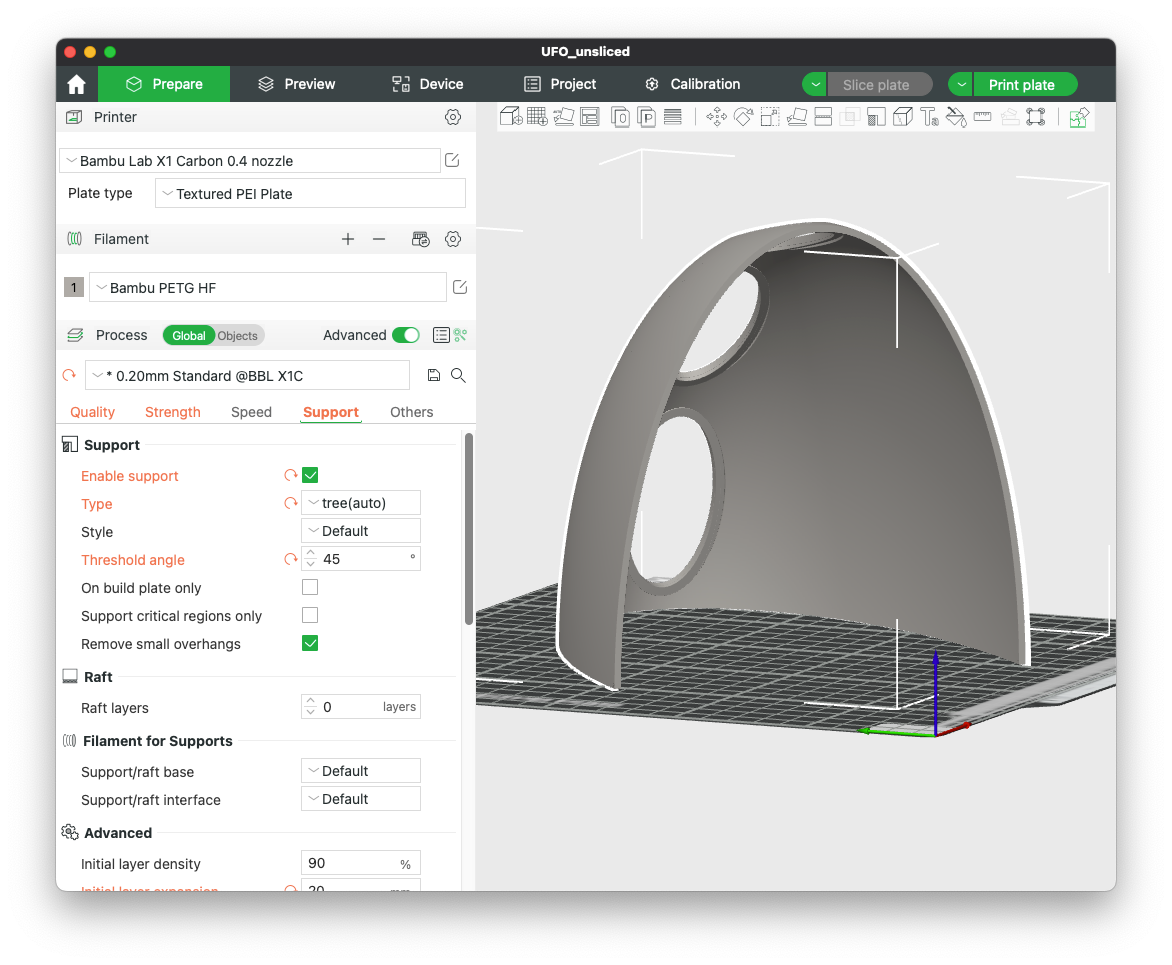The width and height of the screenshot is (1172, 965).
Task: Open the Quality settings tab
Action: [x=93, y=412]
